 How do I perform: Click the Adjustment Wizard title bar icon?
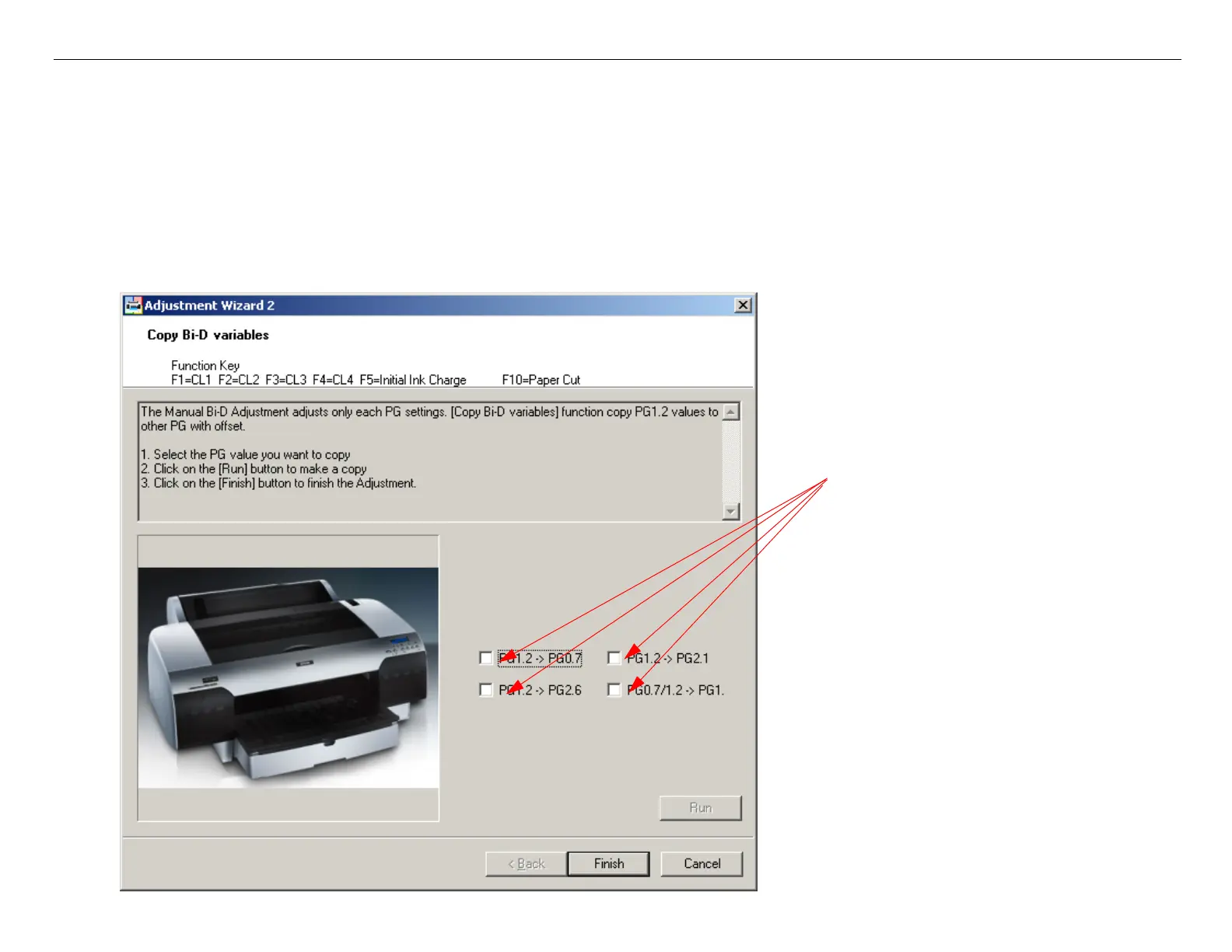click(133, 305)
